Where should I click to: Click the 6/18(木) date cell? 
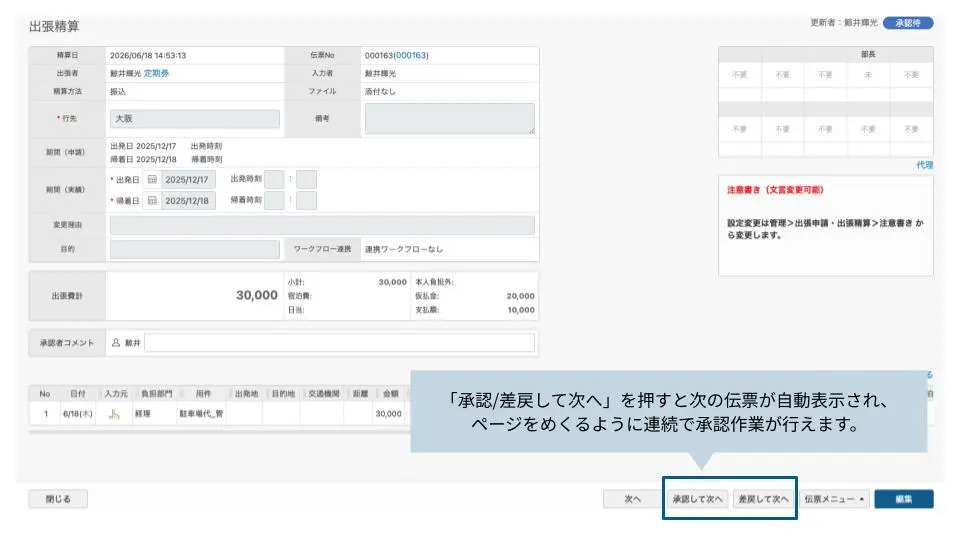(x=78, y=414)
